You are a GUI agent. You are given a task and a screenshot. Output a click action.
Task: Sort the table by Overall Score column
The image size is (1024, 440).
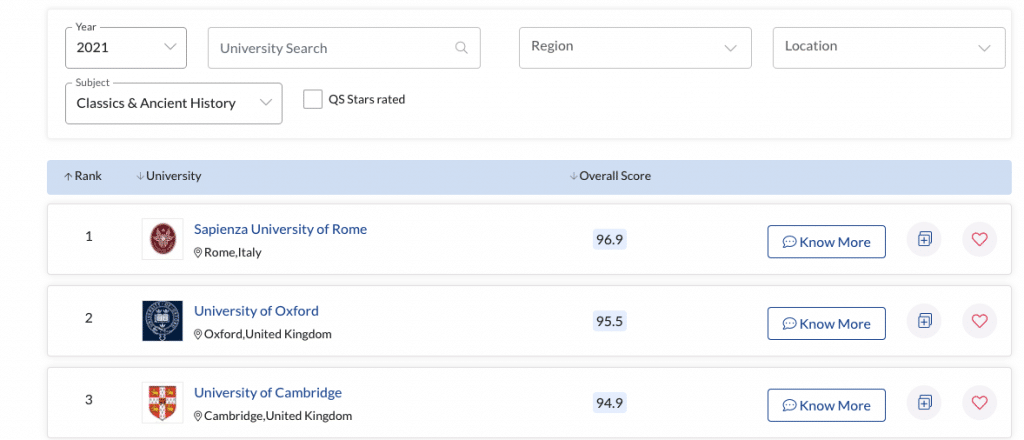click(x=610, y=176)
